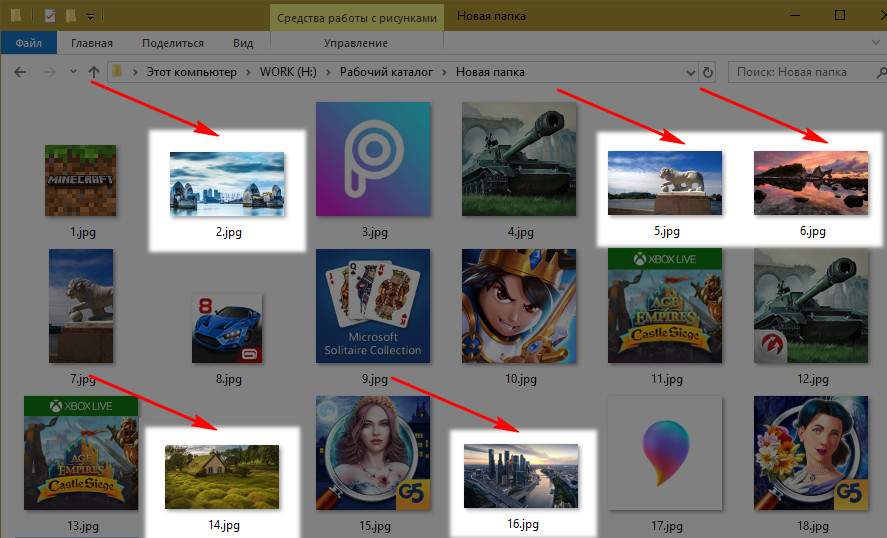Click the file name 2.jpg

tap(229, 232)
